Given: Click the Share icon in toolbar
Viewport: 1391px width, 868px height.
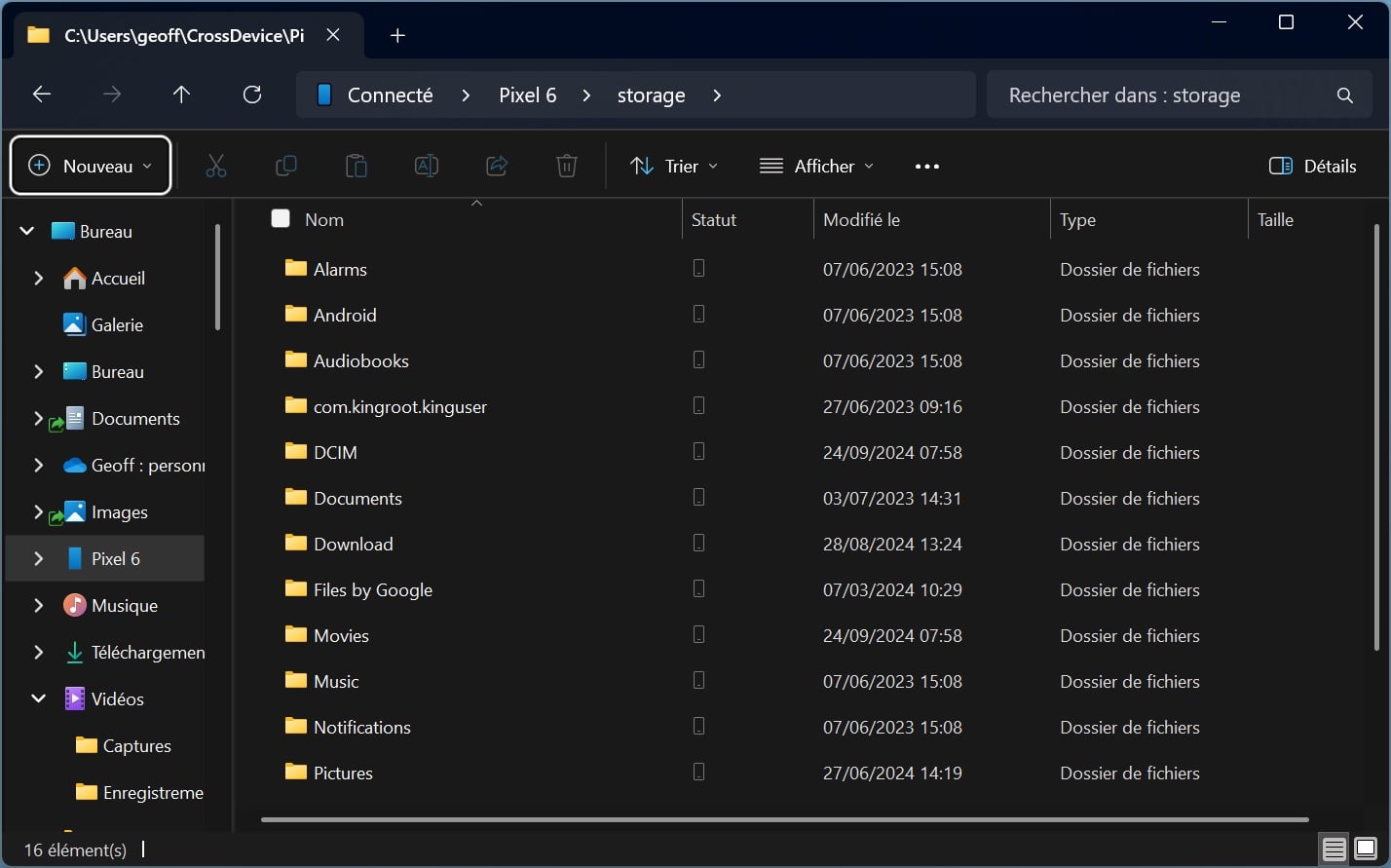Looking at the screenshot, I should pyautogui.click(x=497, y=167).
